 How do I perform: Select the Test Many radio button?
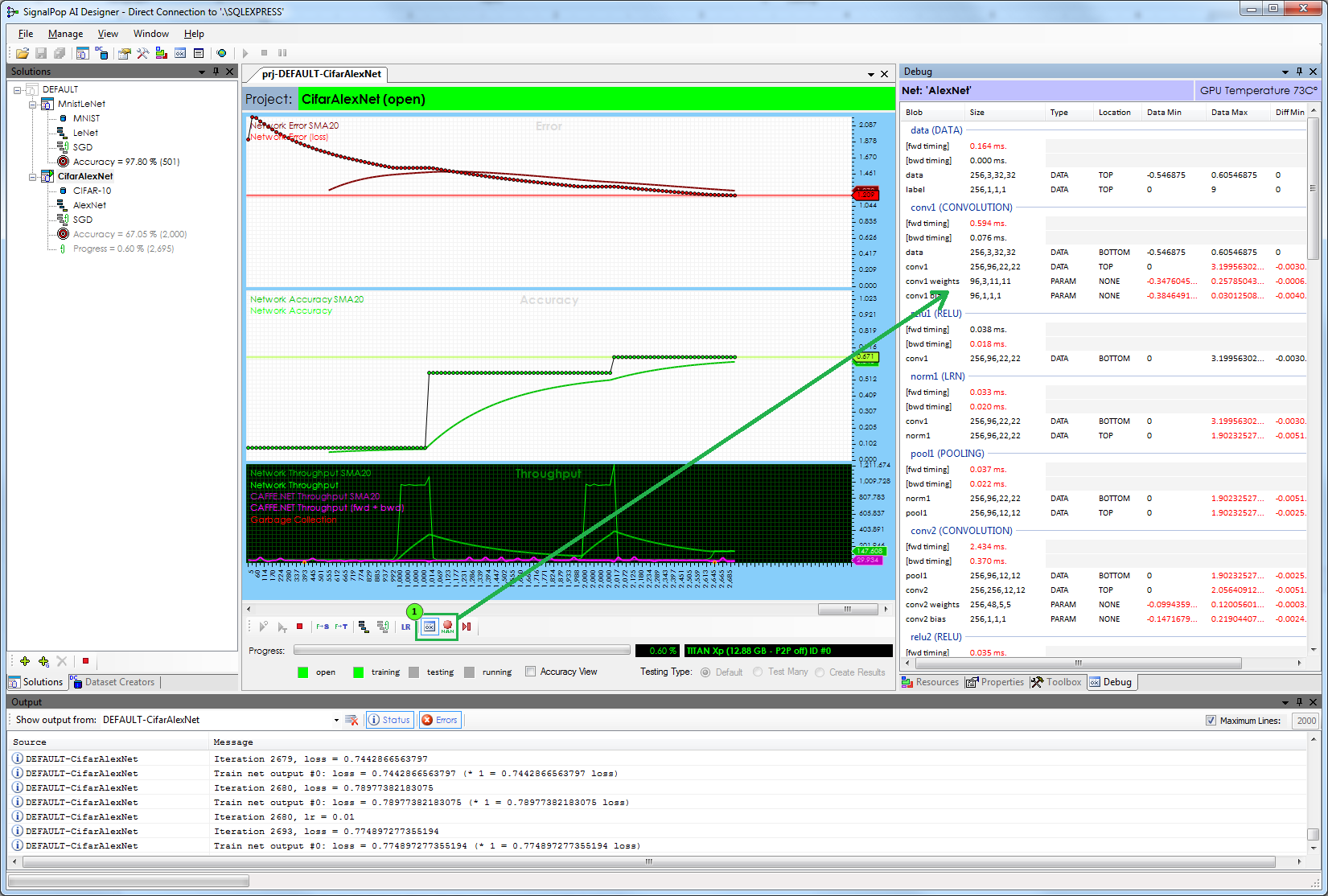coord(758,672)
